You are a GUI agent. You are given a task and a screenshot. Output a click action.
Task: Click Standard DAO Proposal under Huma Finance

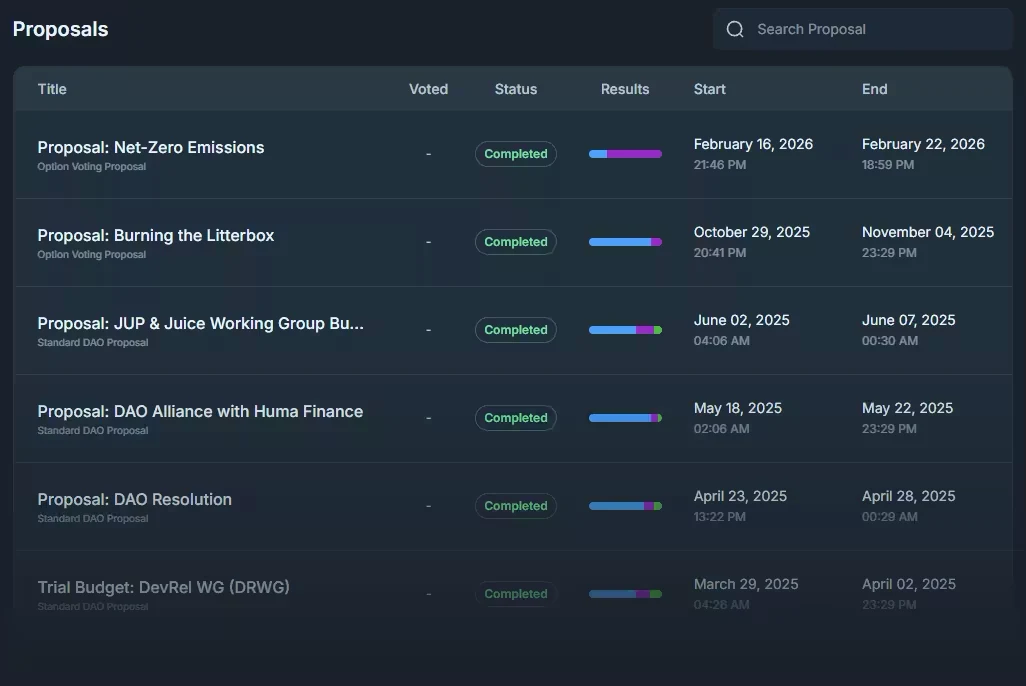tap(93, 431)
